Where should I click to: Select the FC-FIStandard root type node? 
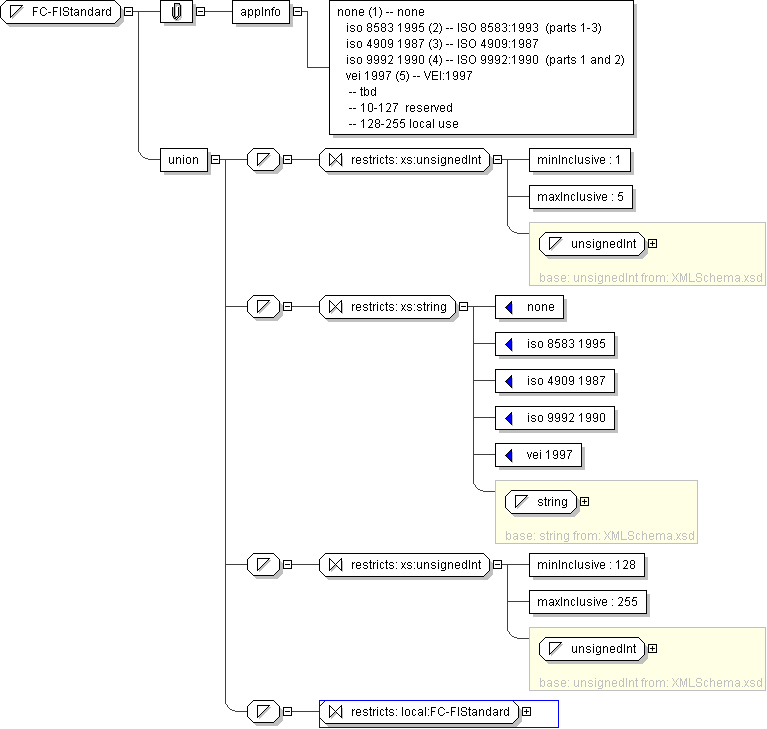pos(62,12)
